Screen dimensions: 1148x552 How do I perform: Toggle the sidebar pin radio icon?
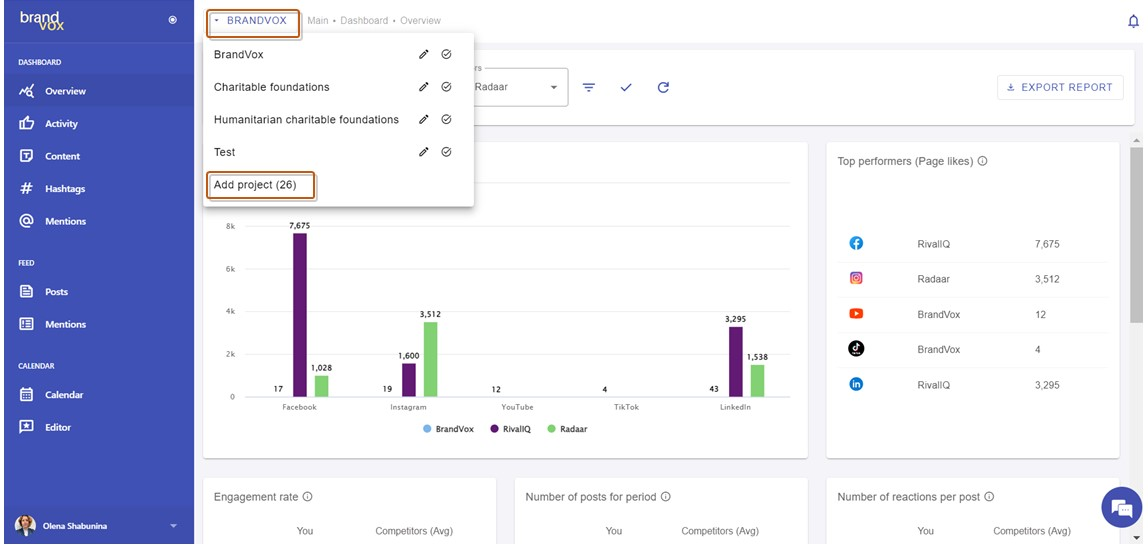click(x=173, y=20)
